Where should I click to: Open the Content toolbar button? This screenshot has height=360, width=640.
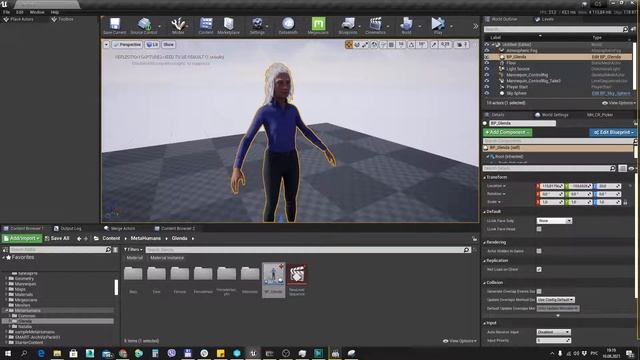(x=206, y=26)
